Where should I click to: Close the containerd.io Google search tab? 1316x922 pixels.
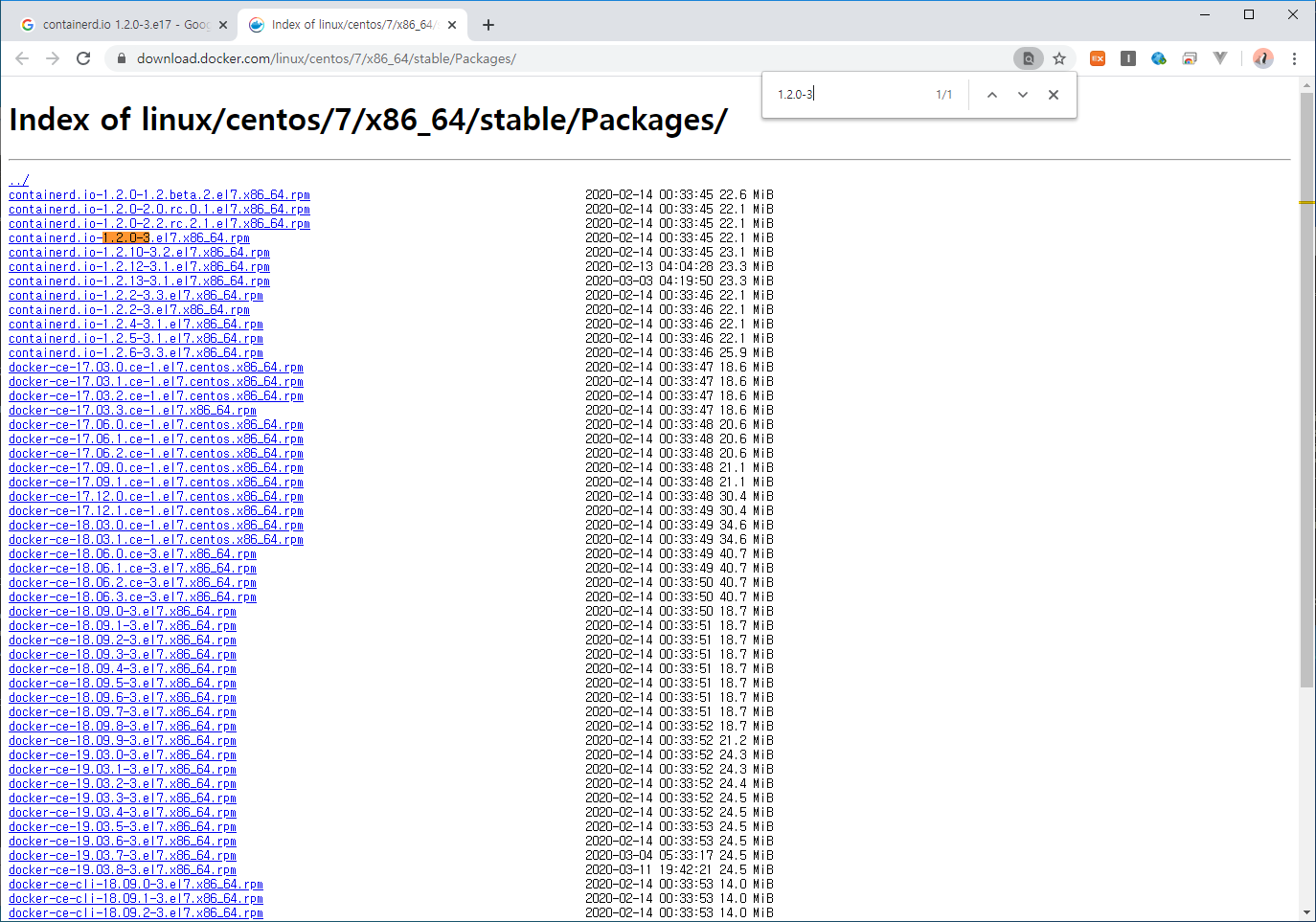pos(223,25)
